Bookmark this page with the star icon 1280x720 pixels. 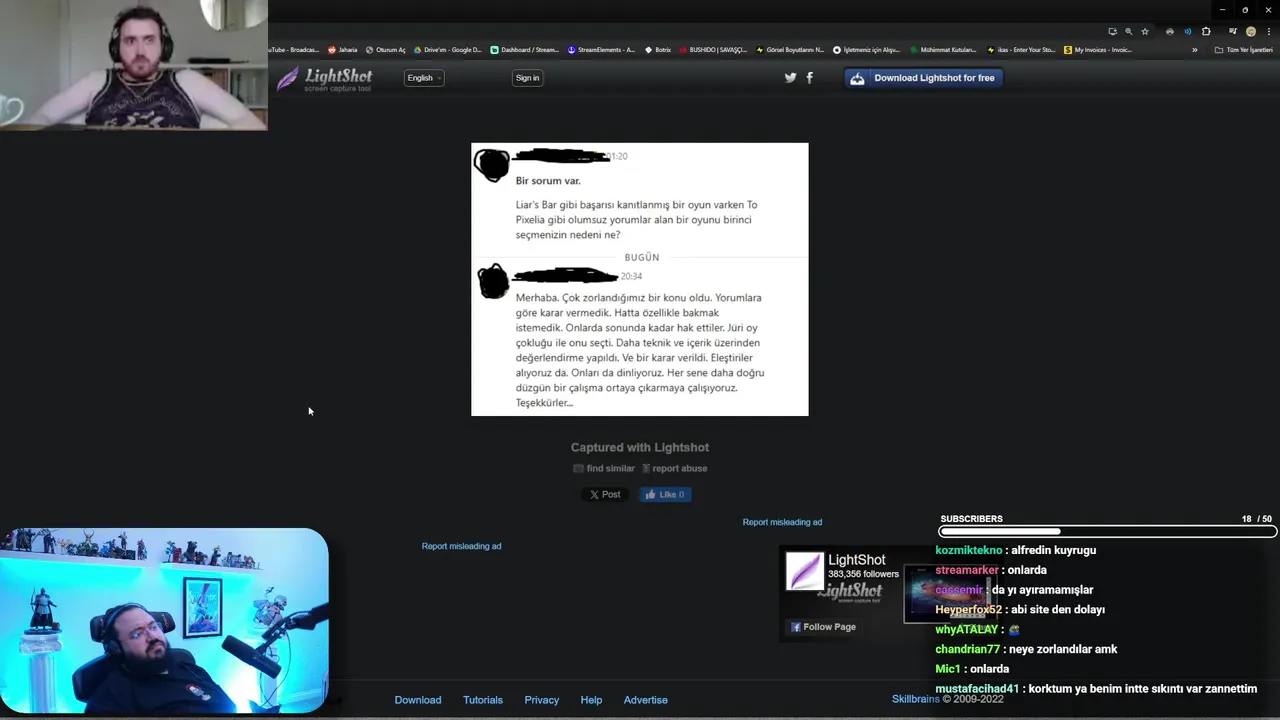(x=1145, y=32)
